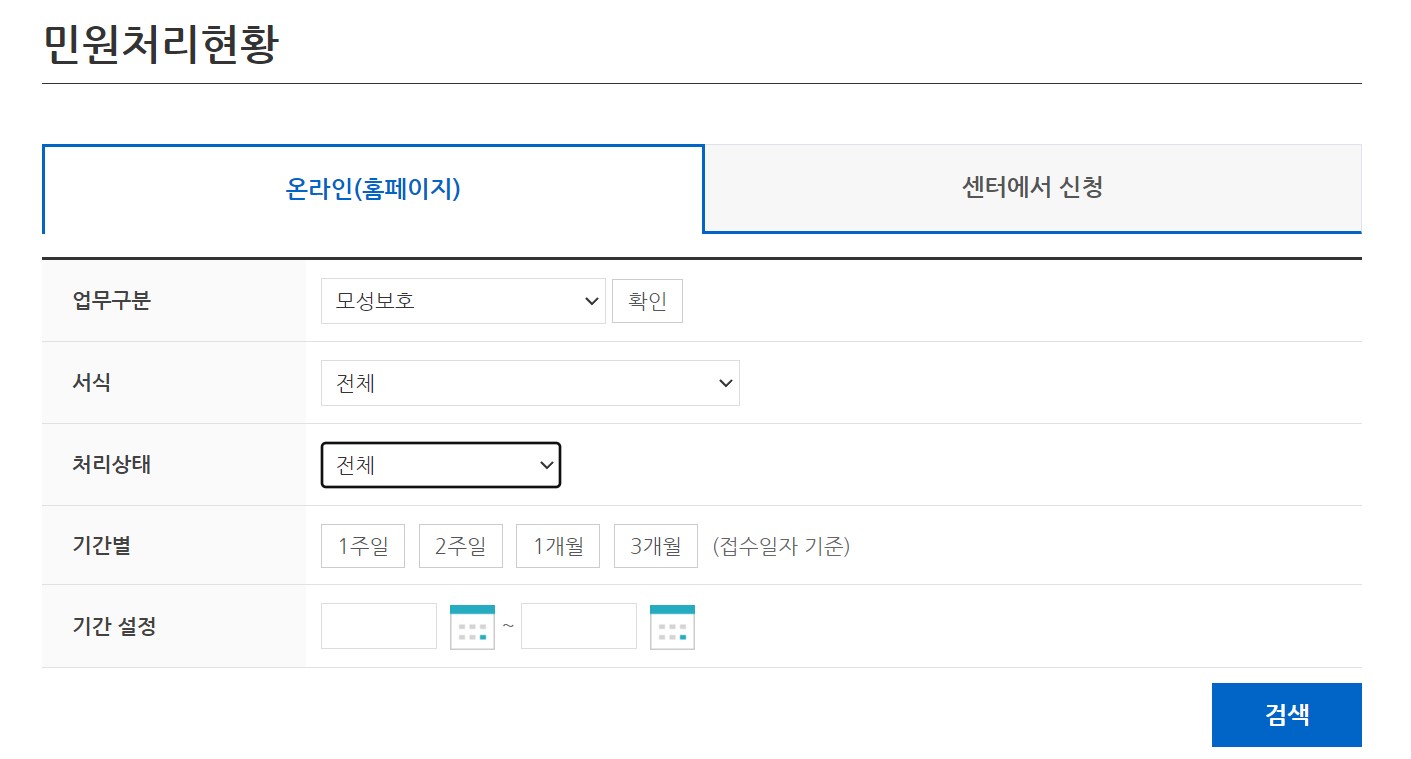Open the 업무구분 dropdown showing 모성보호
The width and height of the screenshot is (1411, 759).
point(462,300)
